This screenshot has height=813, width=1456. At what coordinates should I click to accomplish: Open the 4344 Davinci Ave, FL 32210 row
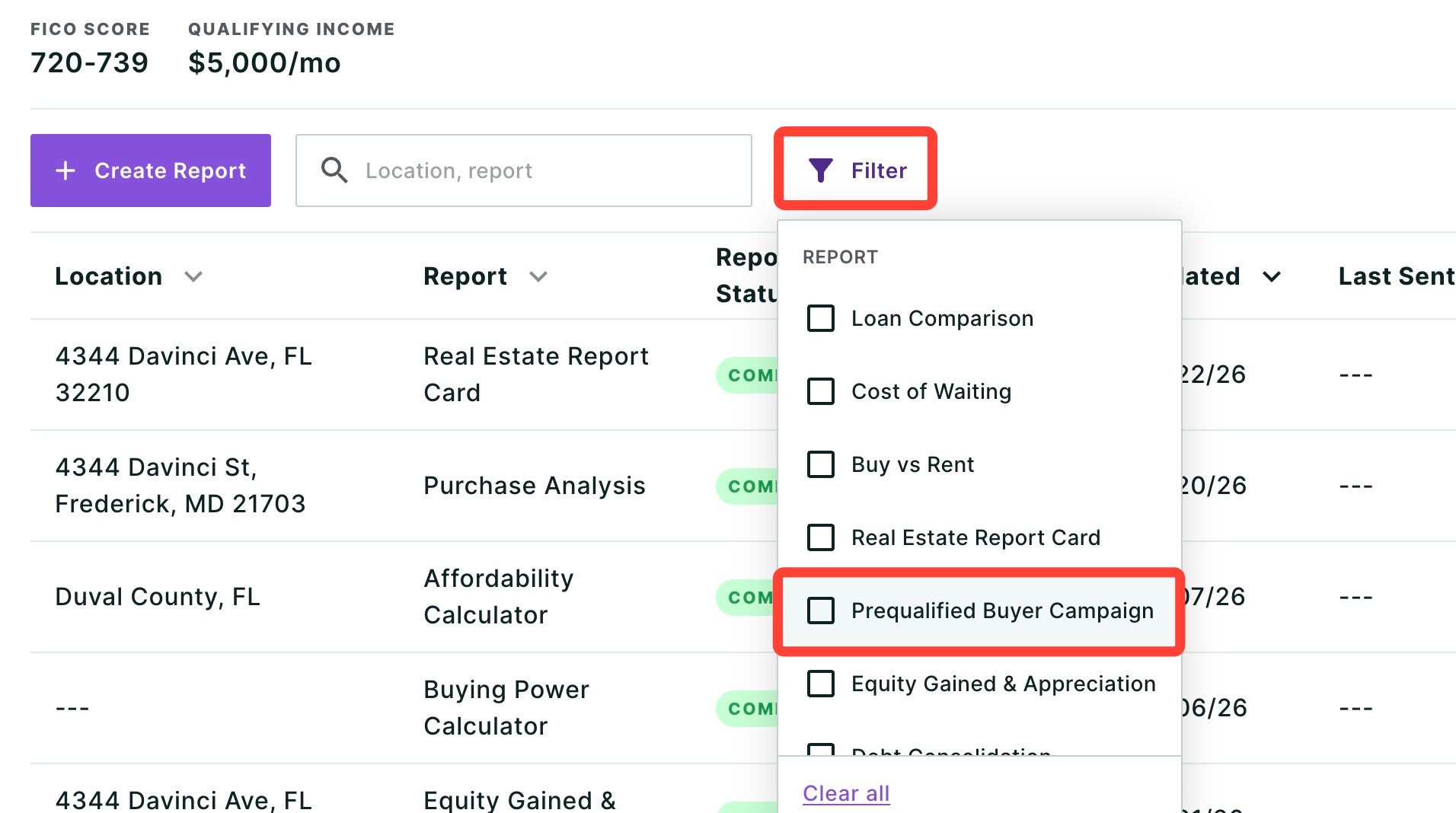point(404,375)
